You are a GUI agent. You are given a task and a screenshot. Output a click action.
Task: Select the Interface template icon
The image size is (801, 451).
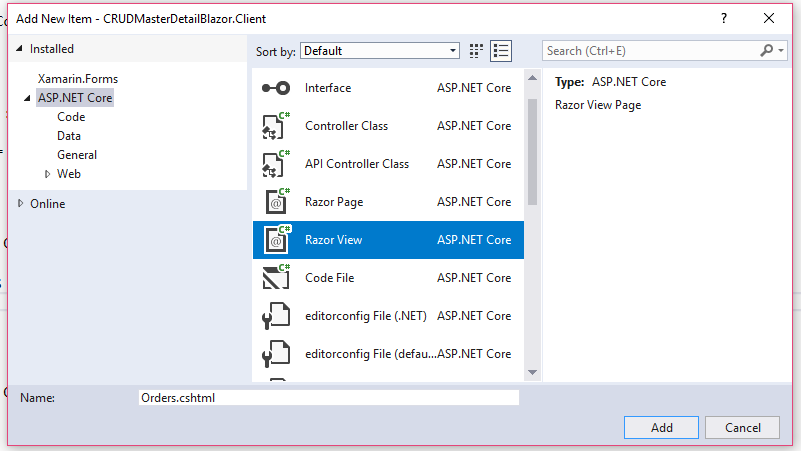(x=276, y=88)
